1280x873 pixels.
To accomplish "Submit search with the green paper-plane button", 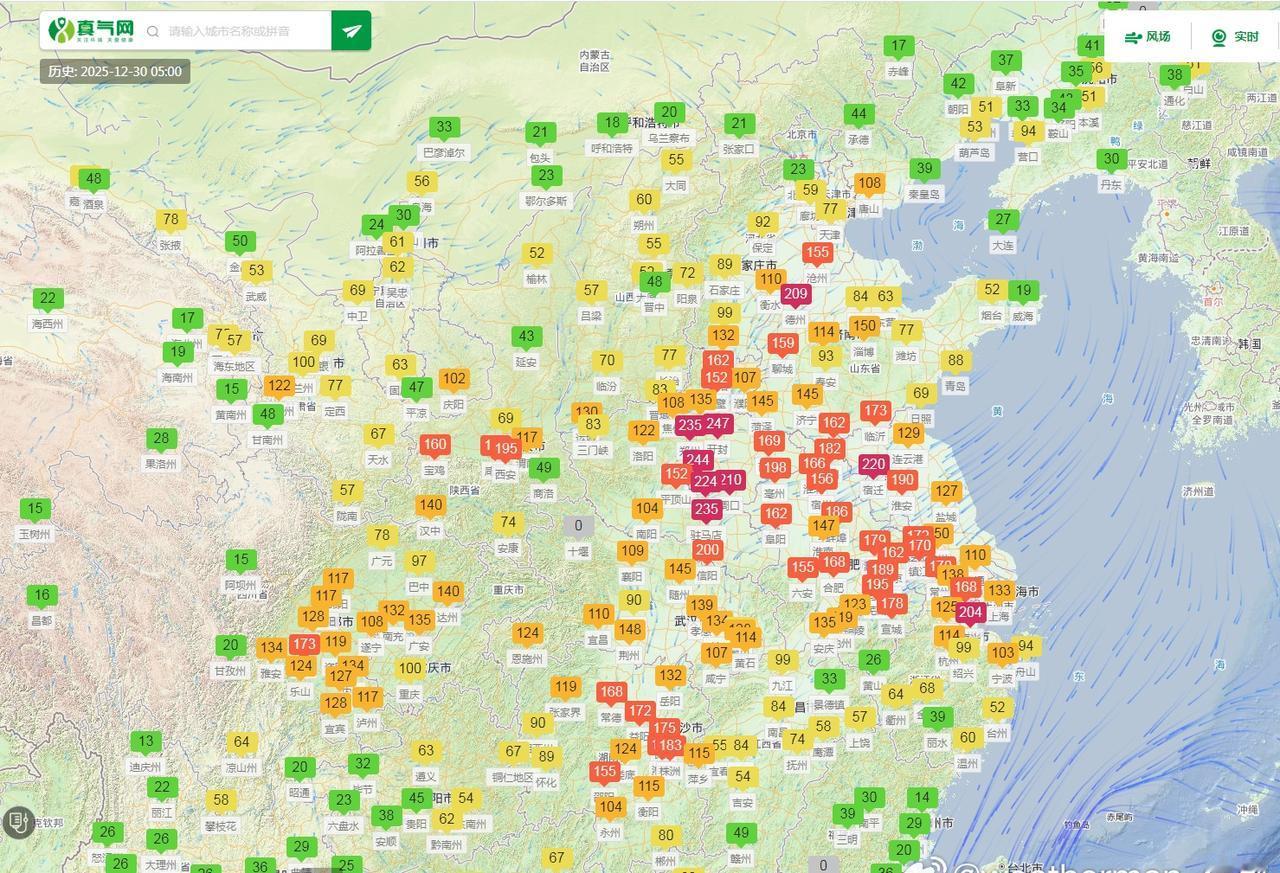I will point(351,31).
